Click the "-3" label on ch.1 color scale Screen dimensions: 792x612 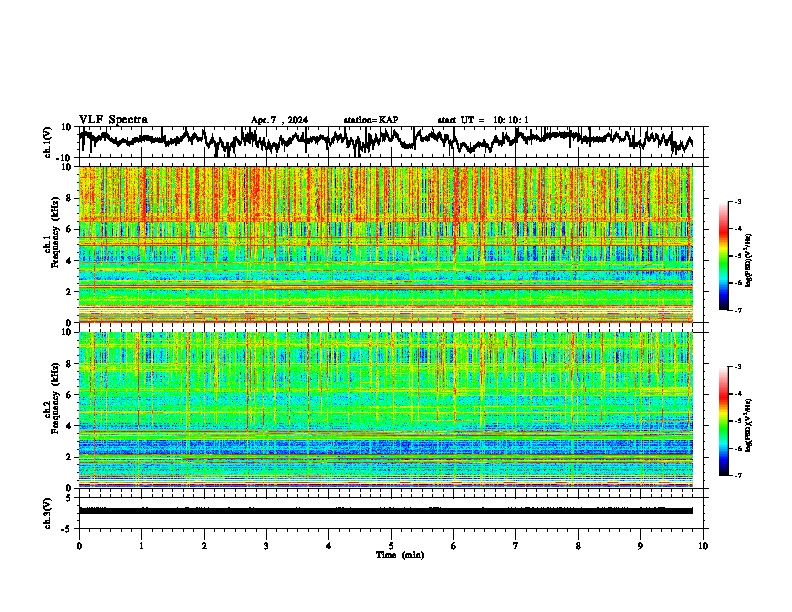738,201
